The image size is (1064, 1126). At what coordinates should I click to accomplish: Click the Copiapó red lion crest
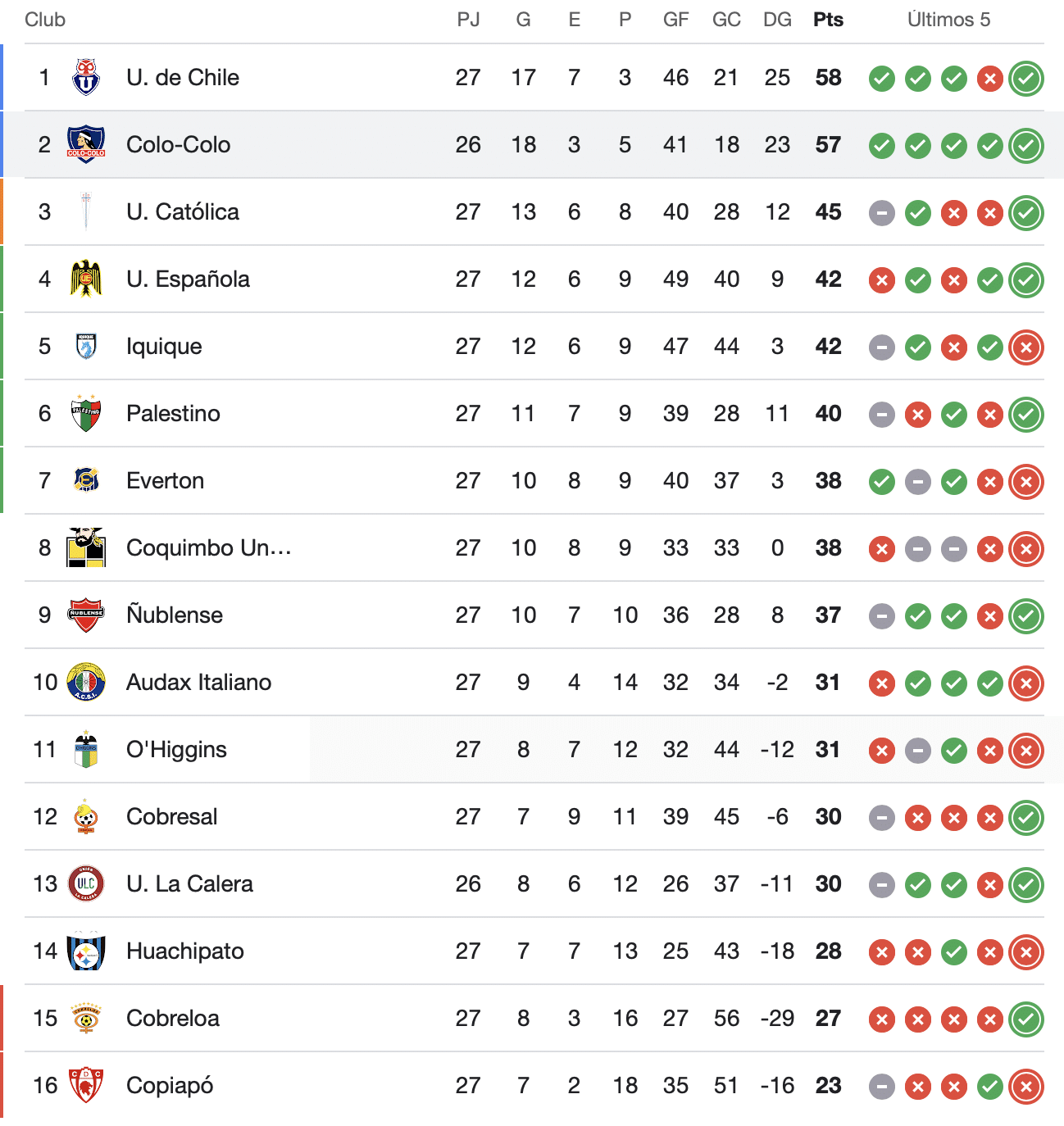(86, 1086)
